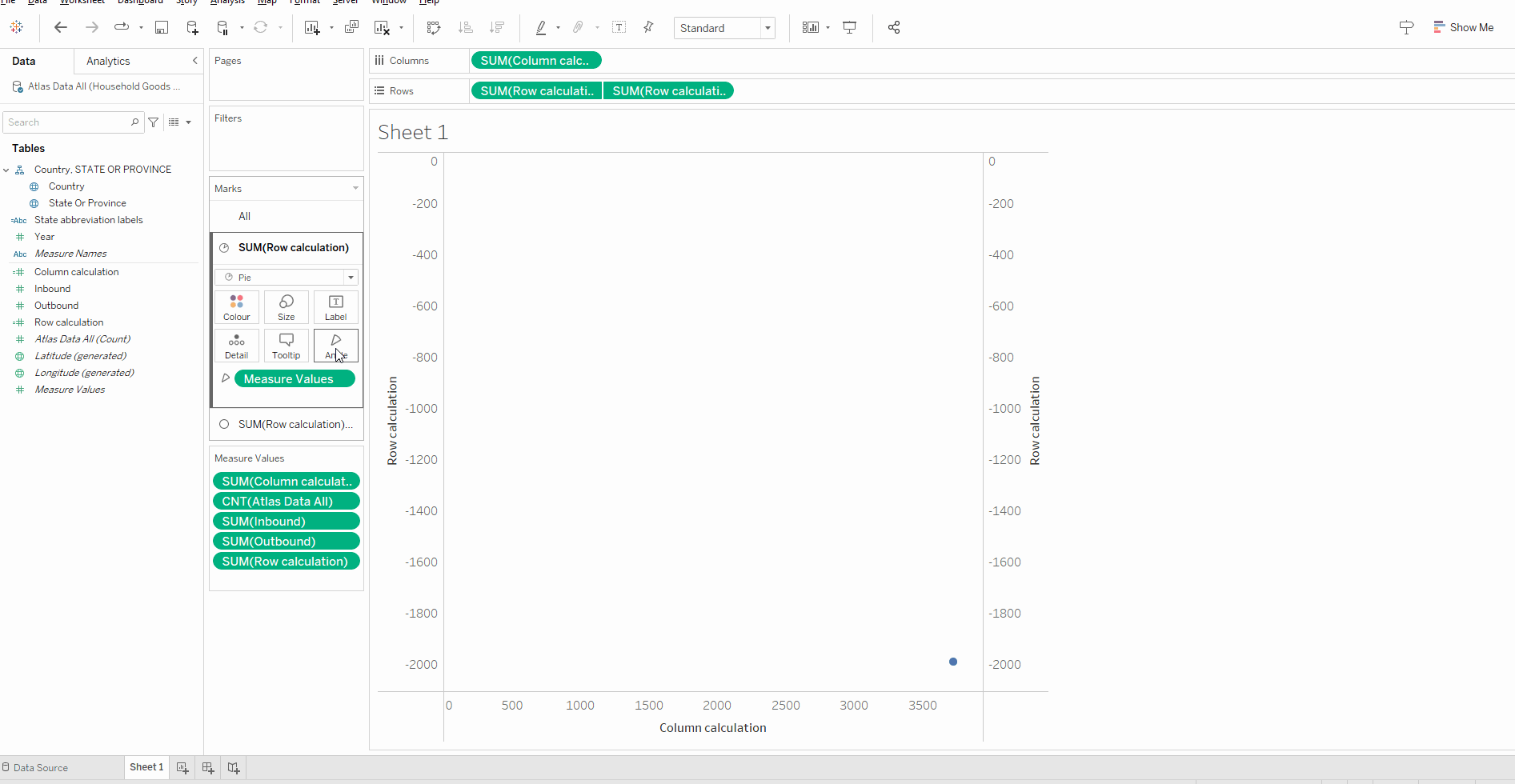Select the Sheet 1 tab

click(x=146, y=767)
